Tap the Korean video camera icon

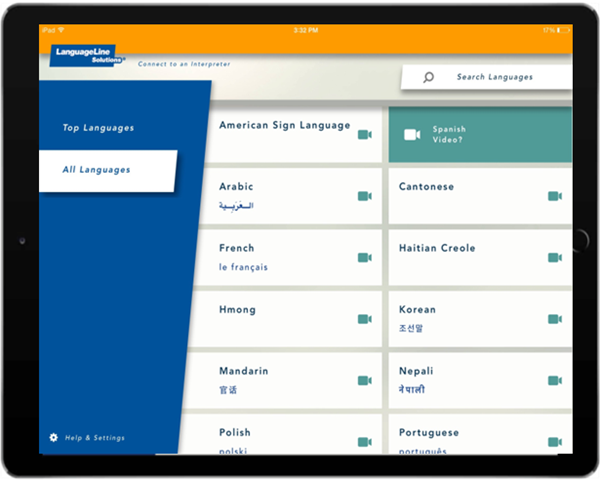[x=554, y=319]
